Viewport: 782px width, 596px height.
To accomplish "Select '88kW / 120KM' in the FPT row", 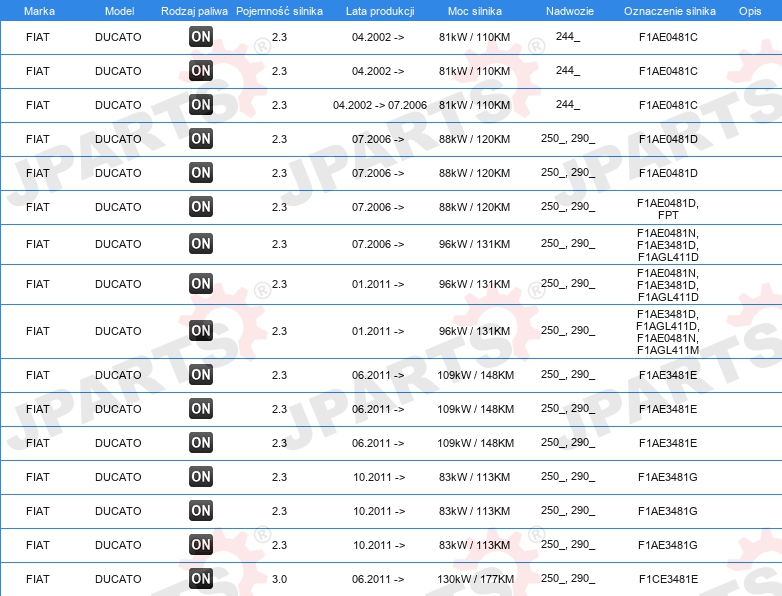I will pyautogui.click(x=475, y=207).
